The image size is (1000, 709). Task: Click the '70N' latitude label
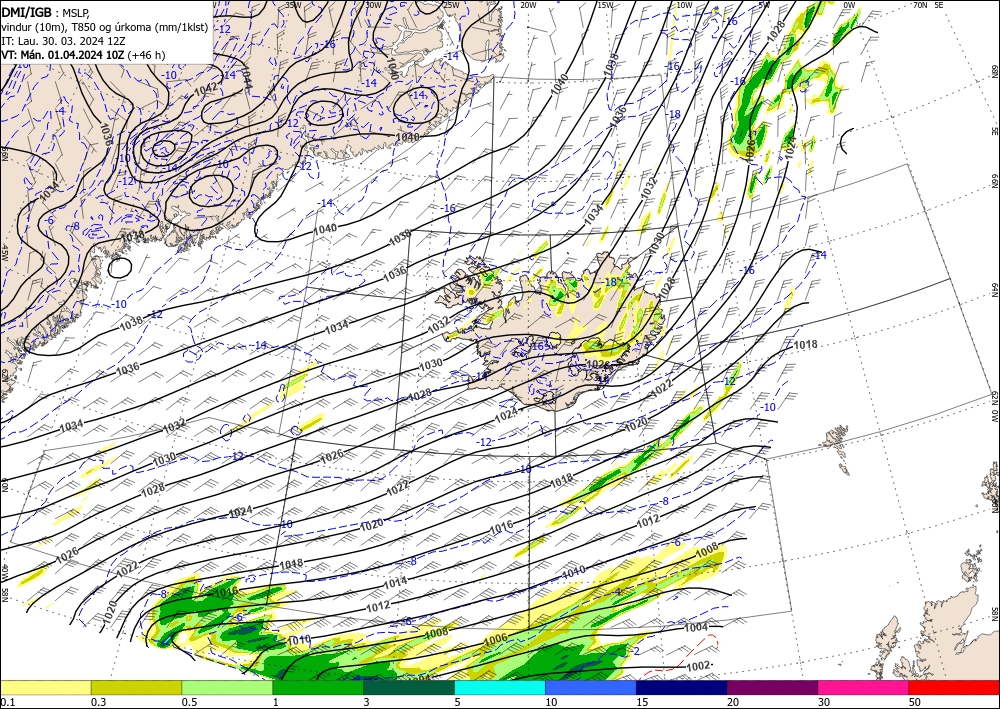(920, 5)
